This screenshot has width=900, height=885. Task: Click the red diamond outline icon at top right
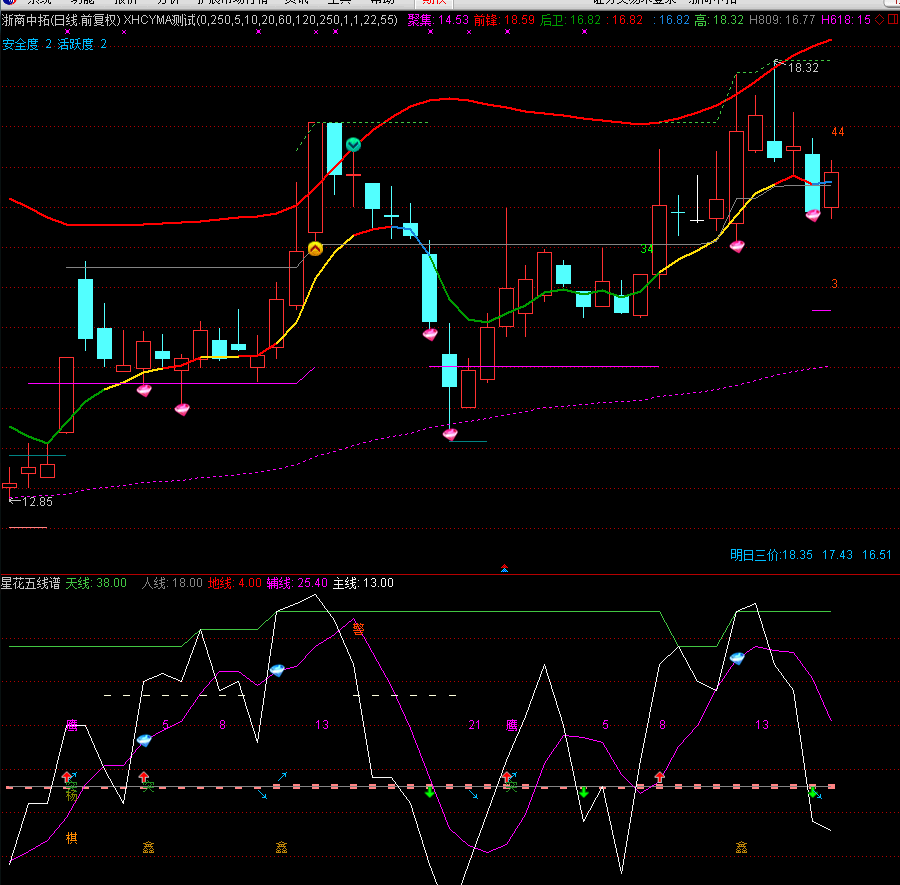(878, 19)
